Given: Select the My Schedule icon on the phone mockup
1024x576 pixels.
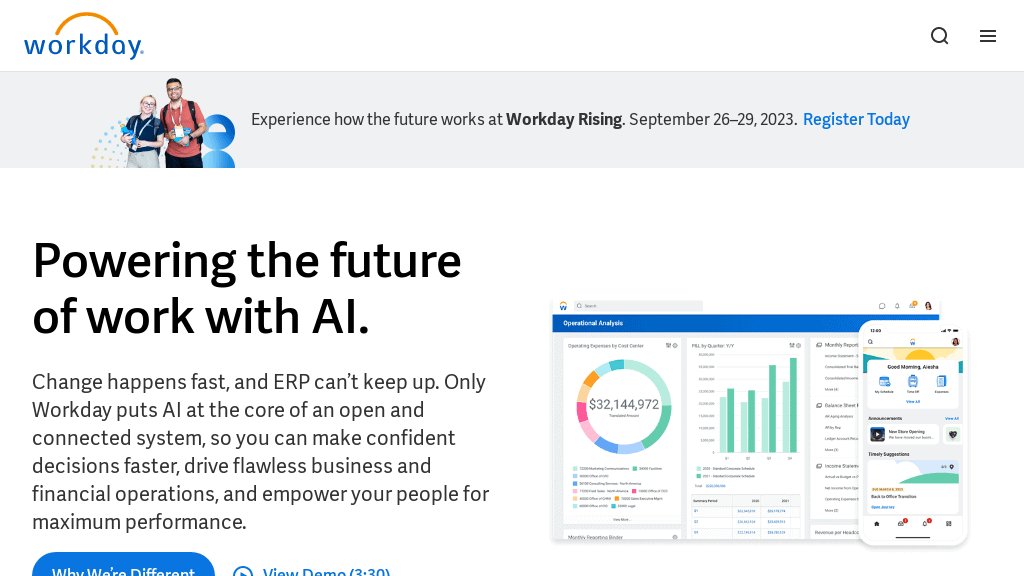Looking at the screenshot, I should [x=883, y=382].
